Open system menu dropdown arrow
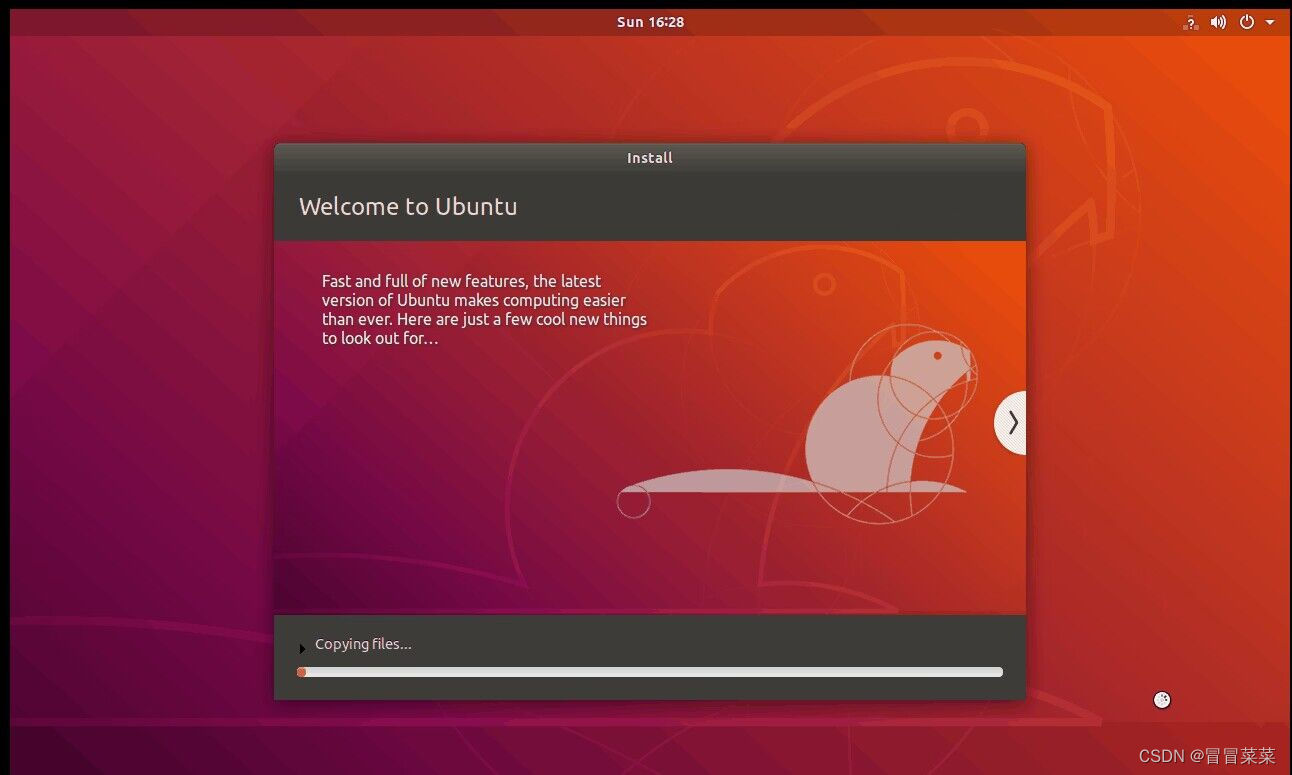Screen dimensions: 1292x775 pyautogui.click(x=1270, y=22)
